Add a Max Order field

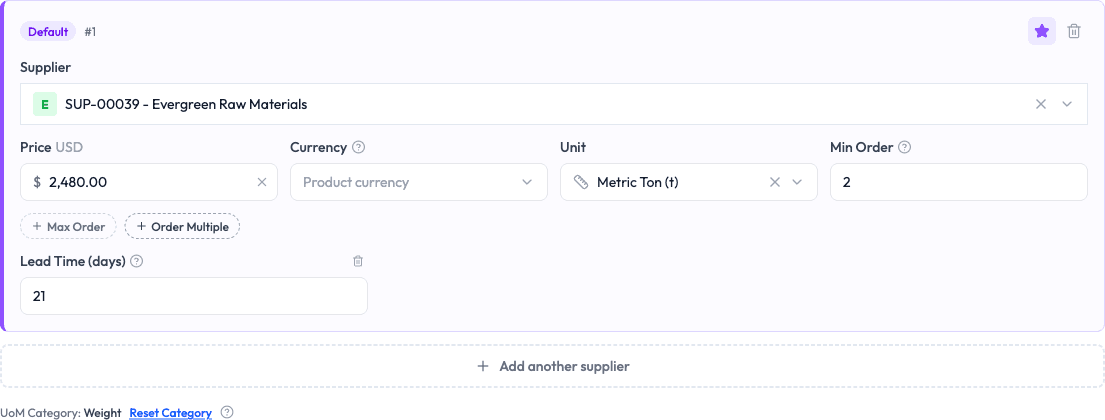click(68, 227)
